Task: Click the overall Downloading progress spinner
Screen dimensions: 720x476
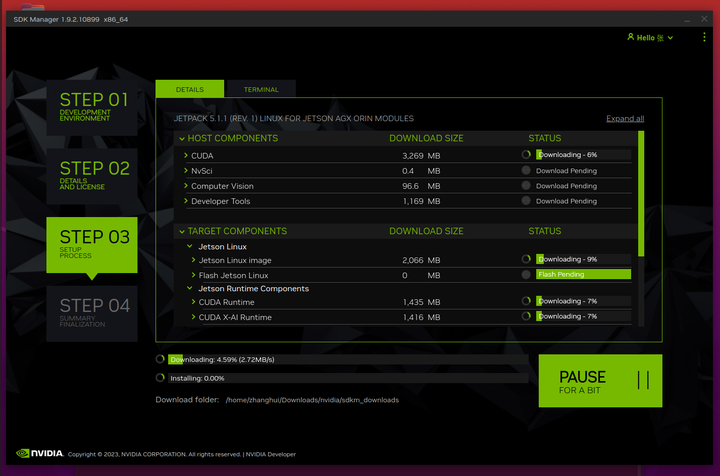Action: 160,359
